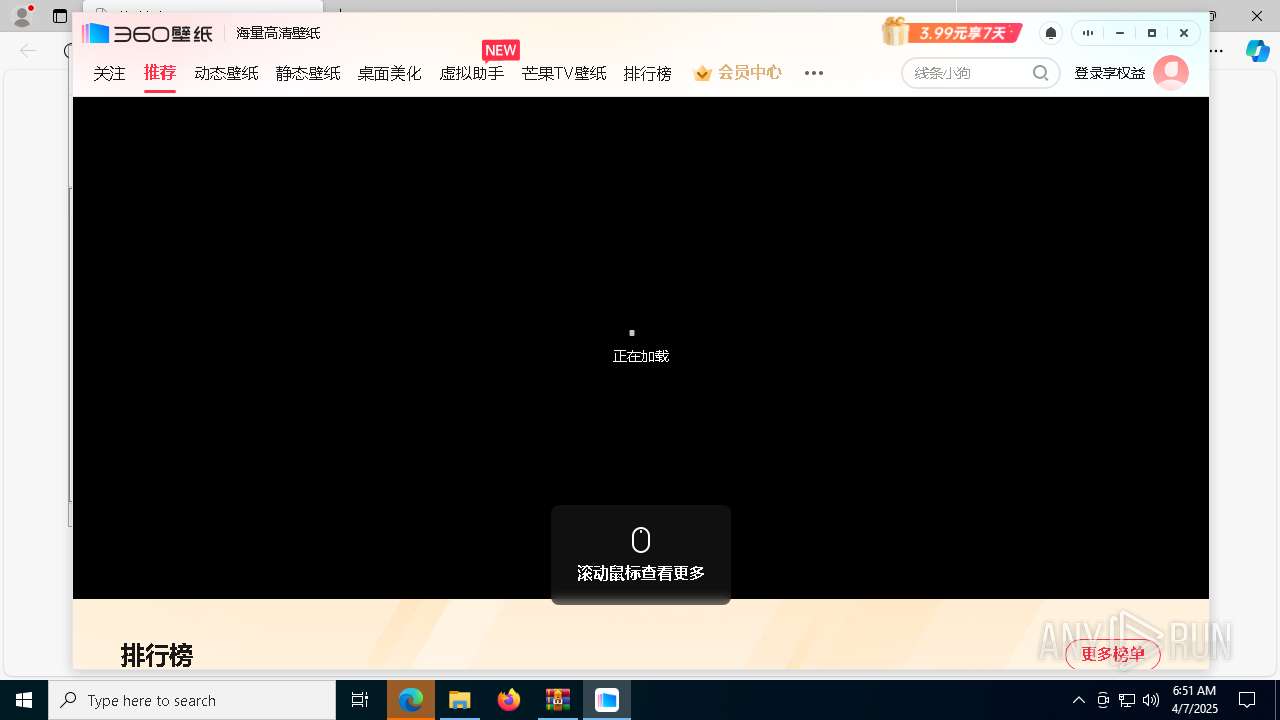
Task: Open the volume control icon
Action: click(1151, 700)
